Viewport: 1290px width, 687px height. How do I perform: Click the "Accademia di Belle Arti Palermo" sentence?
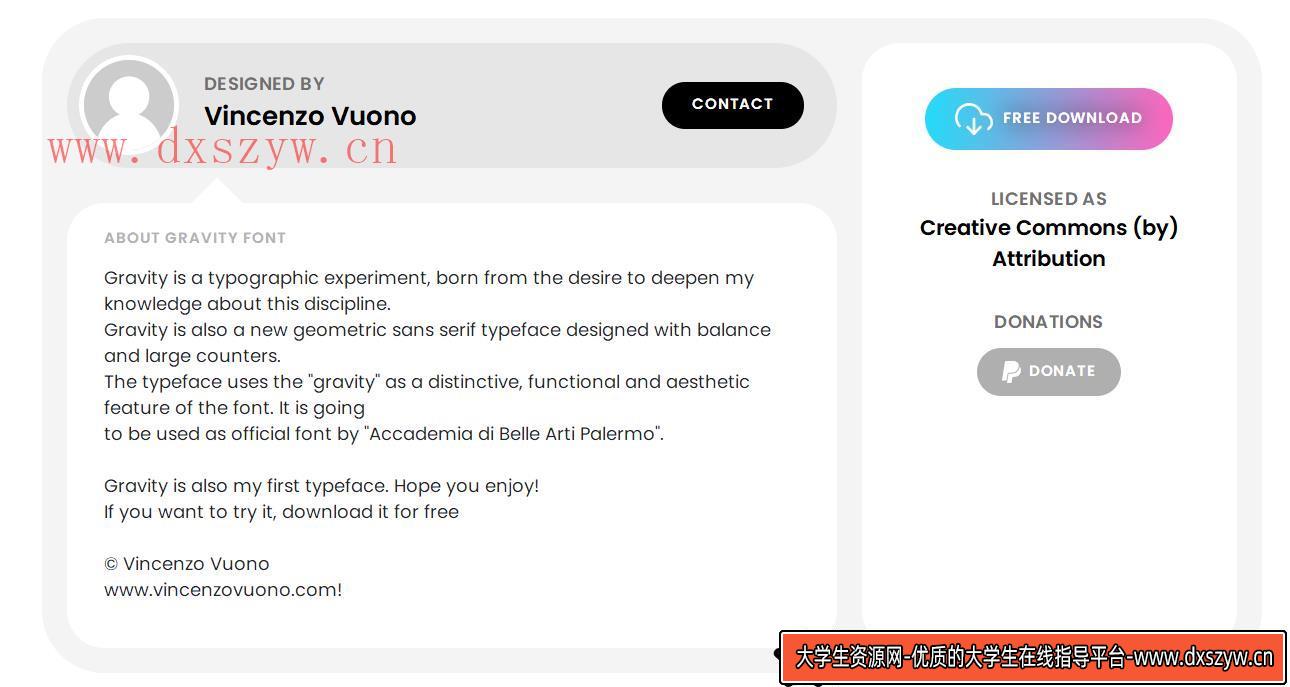tap(384, 434)
